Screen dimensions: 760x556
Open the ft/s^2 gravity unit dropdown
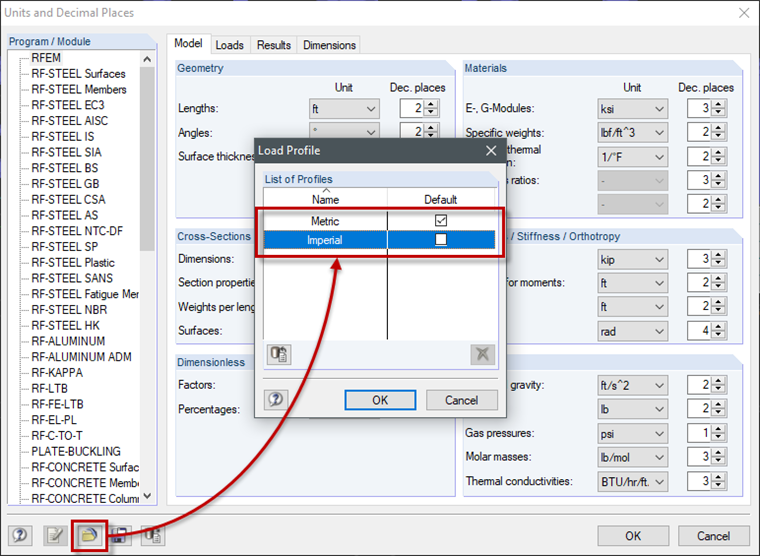(x=633, y=385)
